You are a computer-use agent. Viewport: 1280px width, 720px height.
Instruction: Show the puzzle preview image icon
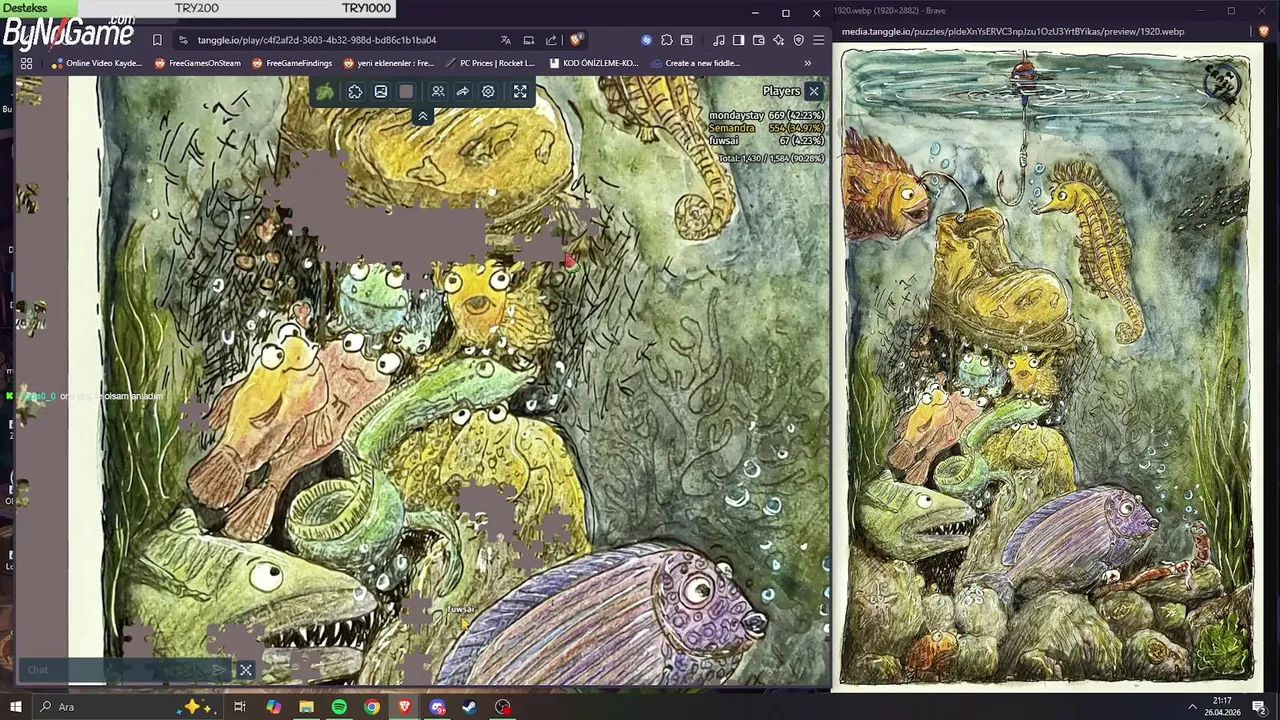381,92
